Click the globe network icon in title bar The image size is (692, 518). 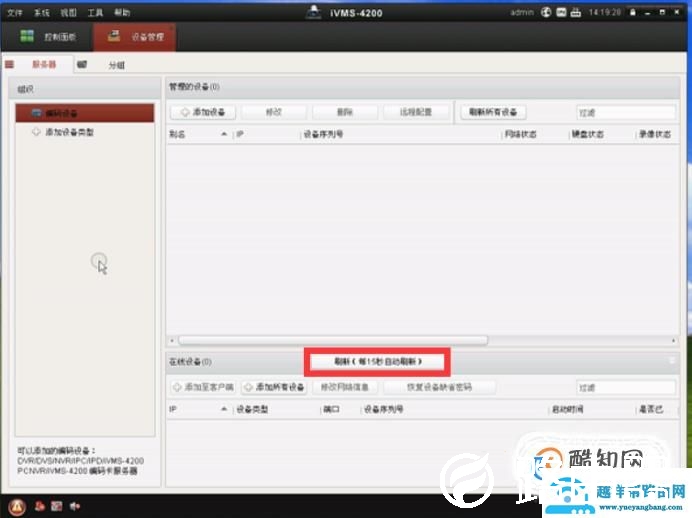coord(546,12)
